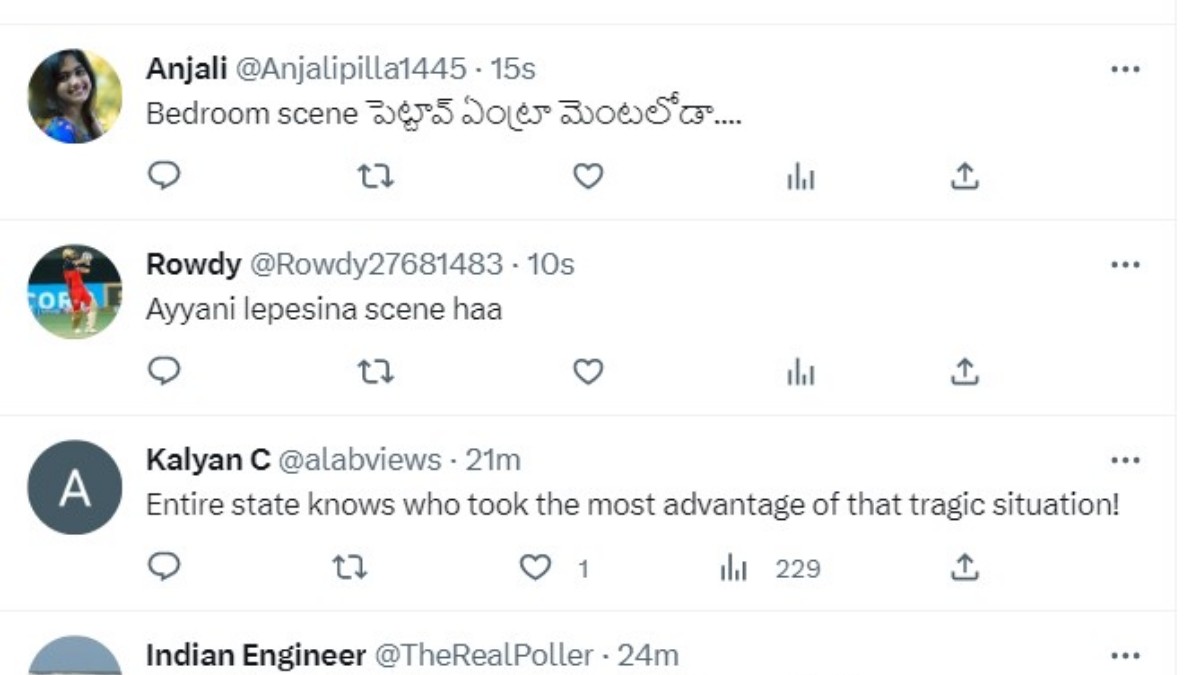Open more options for Anjali's tweet

pos(1125,69)
